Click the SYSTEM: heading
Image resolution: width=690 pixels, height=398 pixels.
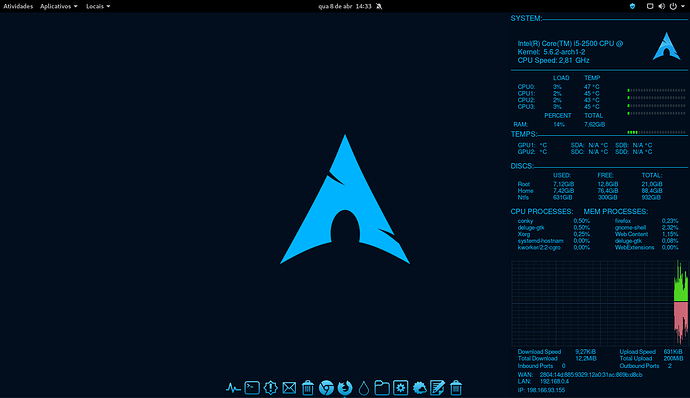pyautogui.click(x=526, y=18)
